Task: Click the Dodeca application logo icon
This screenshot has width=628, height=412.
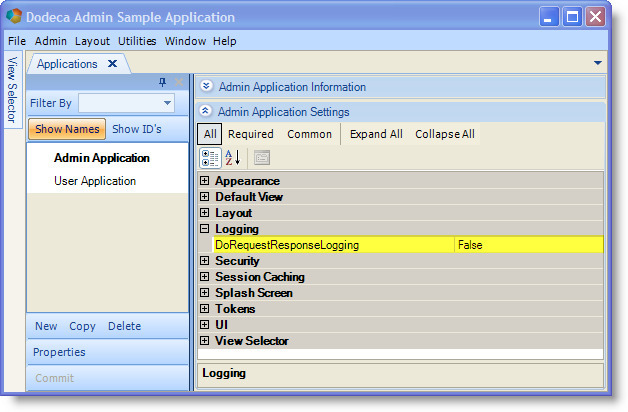Action: tap(14, 16)
